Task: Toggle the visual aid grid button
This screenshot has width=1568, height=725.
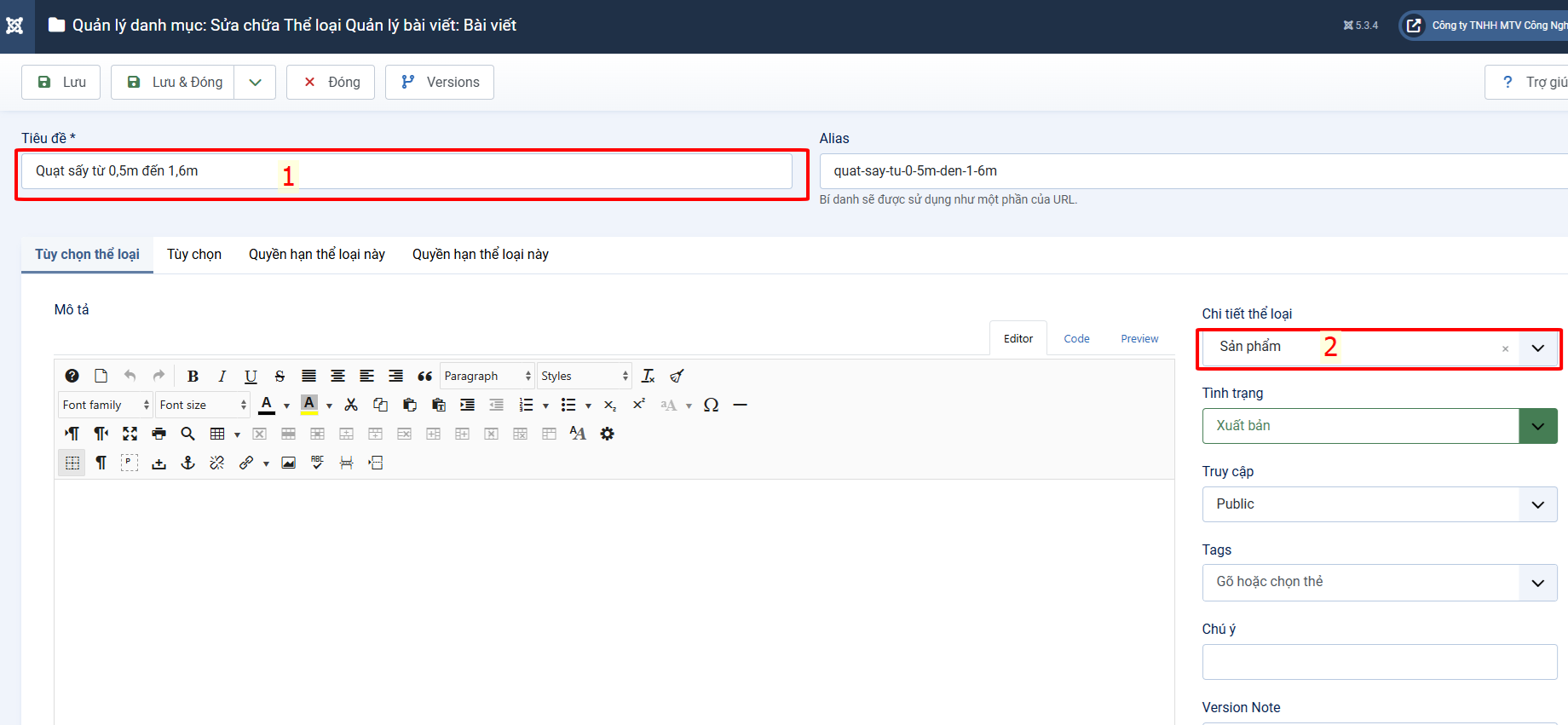Action: (72, 463)
